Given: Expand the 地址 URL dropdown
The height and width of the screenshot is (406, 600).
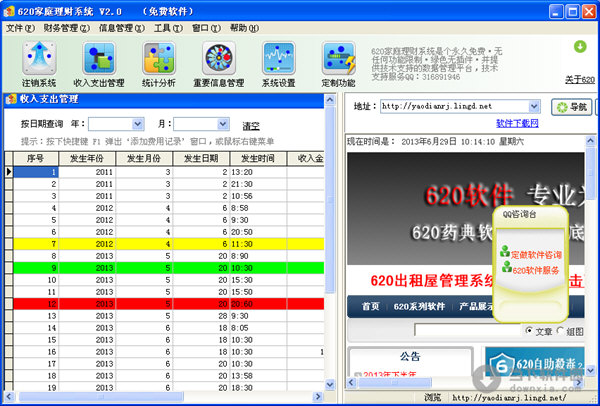Looking at the screenshot, I should click(534, 106).
